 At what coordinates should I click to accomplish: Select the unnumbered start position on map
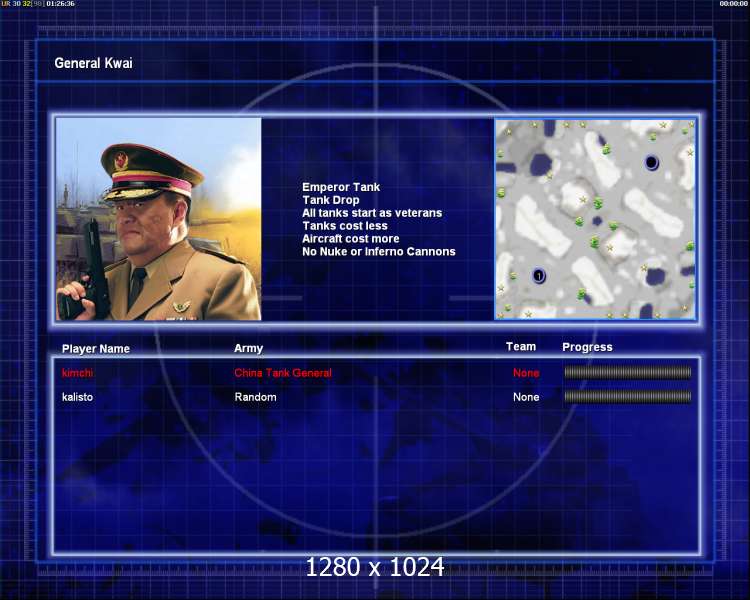(651, 163)
